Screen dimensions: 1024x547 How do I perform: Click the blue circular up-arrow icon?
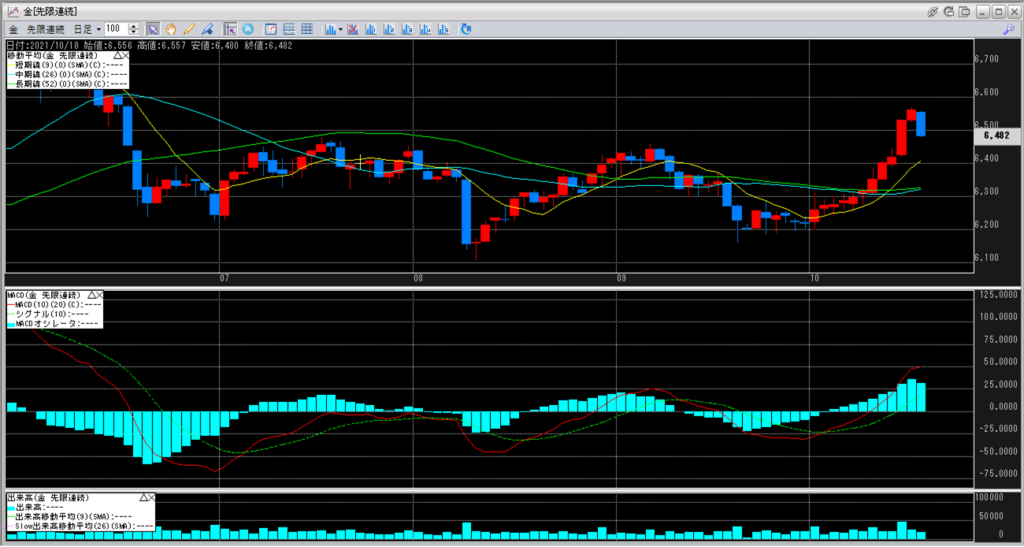click(x=248, y=29)
